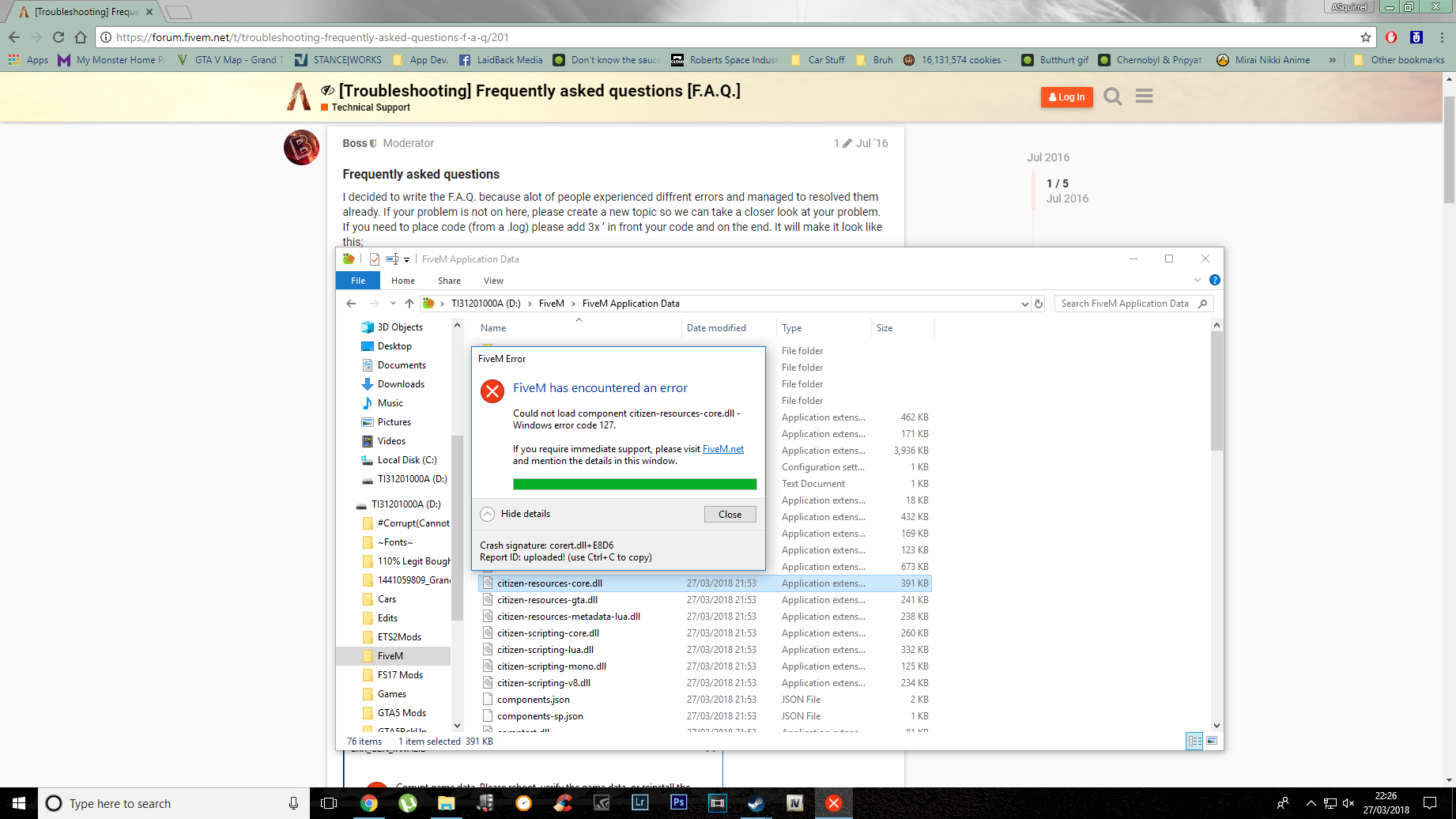Open Chrome's three-dot menu

[x=1442, y=37]
